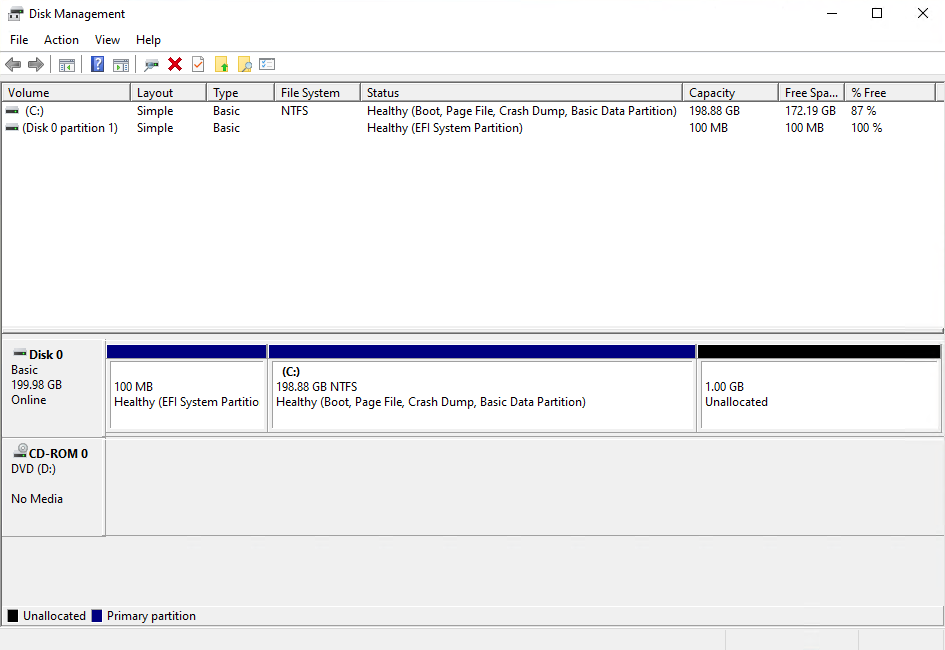Click the Back arrow toolbar icon
Screen dimensions: 945x650
(13, 65)
